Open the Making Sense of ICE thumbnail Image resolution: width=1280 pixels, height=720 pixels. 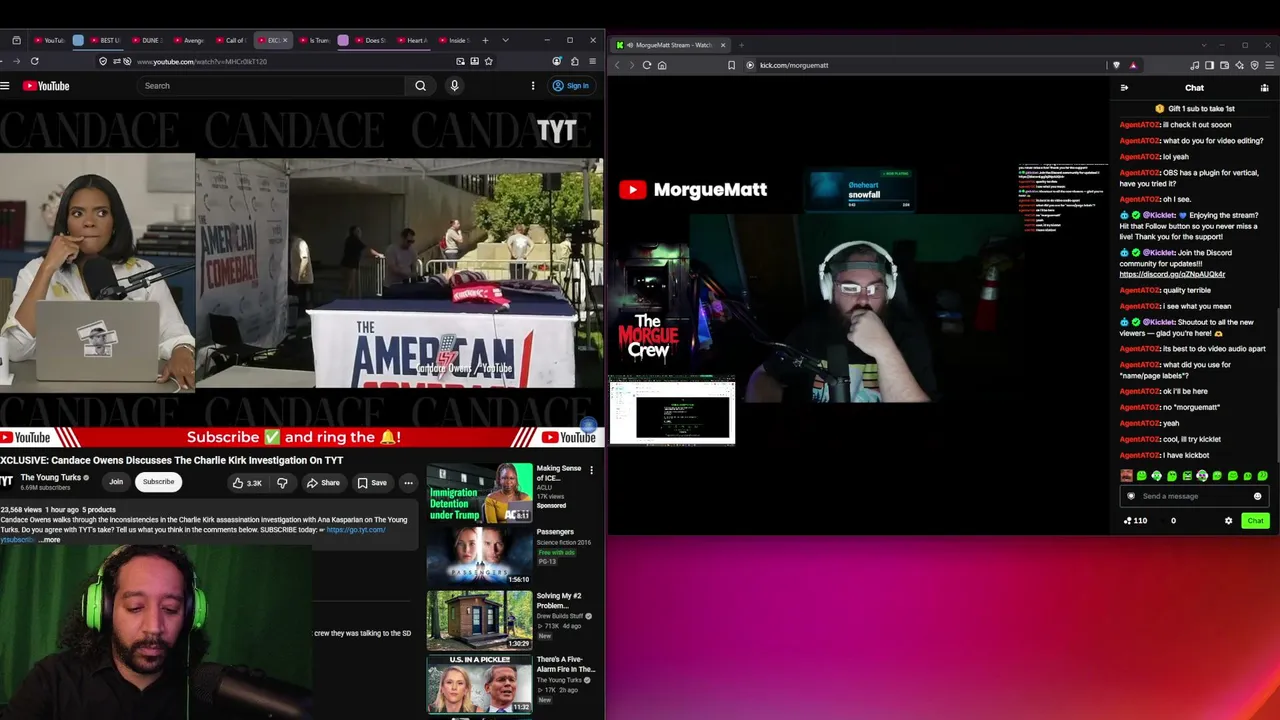480,492
